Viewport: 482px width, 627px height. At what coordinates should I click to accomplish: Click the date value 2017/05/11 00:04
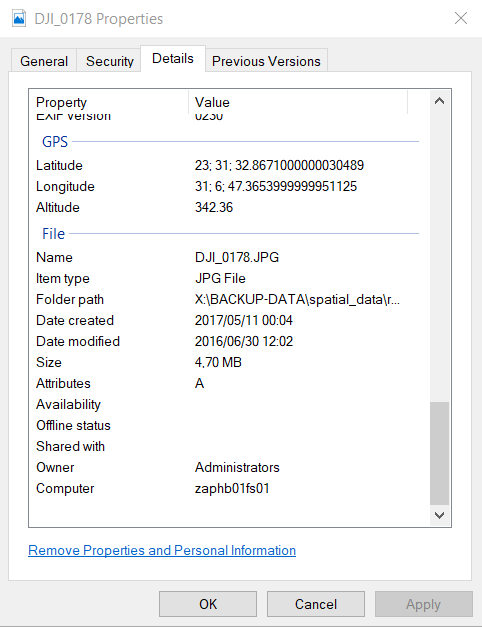click(244, 320)
